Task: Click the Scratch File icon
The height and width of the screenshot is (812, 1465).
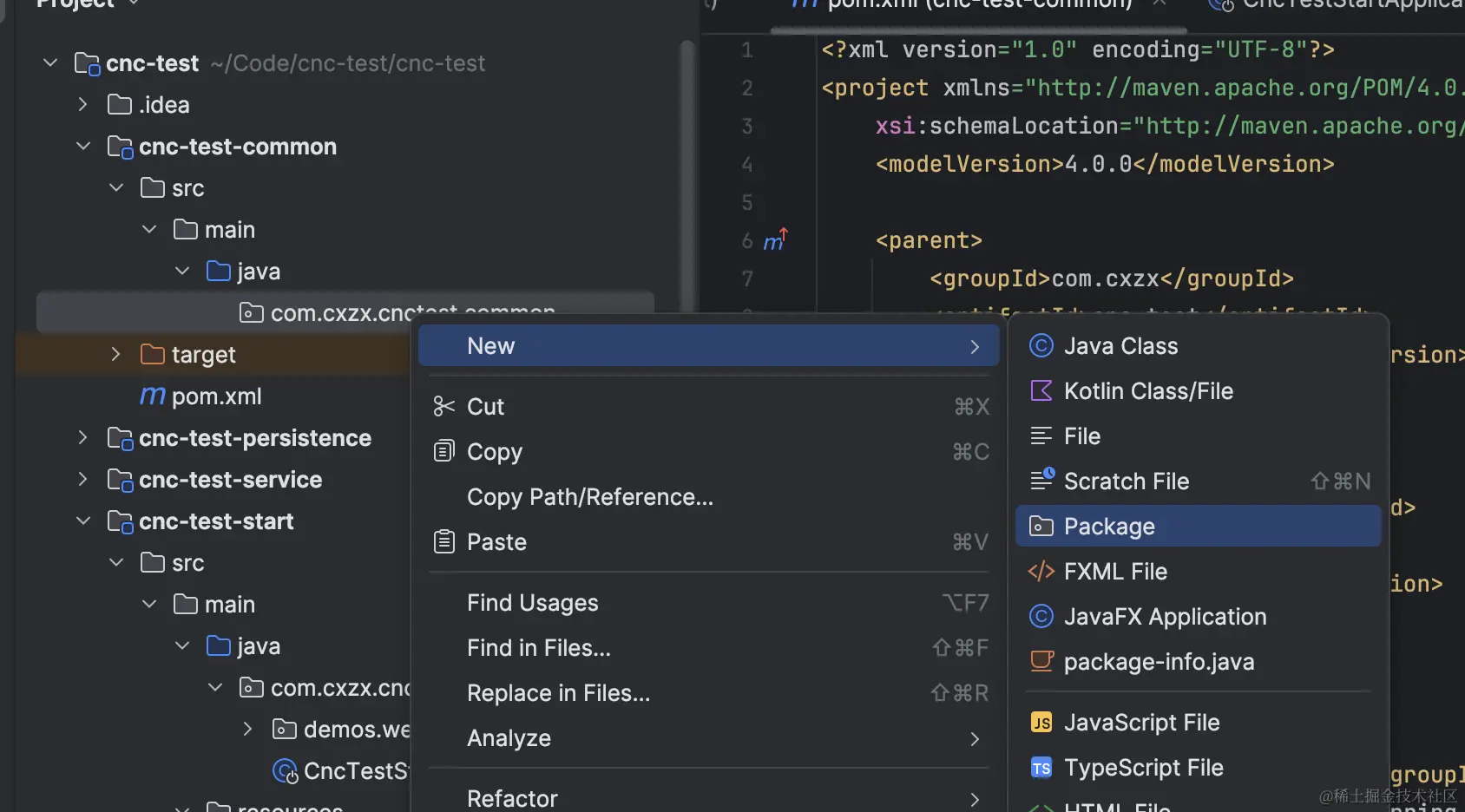Action: [x=1041, y=480]
